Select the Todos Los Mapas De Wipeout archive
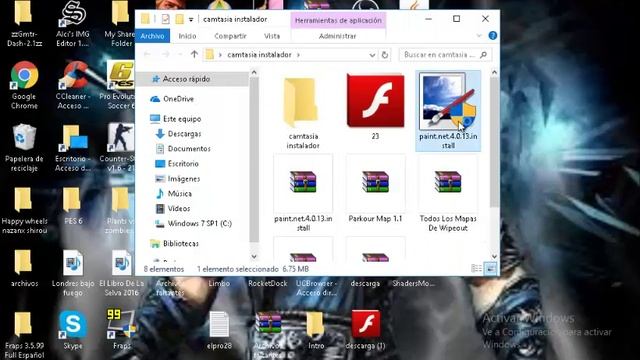Image resolution: width=640 pixels, height=360 pixels. pos(448,193)
